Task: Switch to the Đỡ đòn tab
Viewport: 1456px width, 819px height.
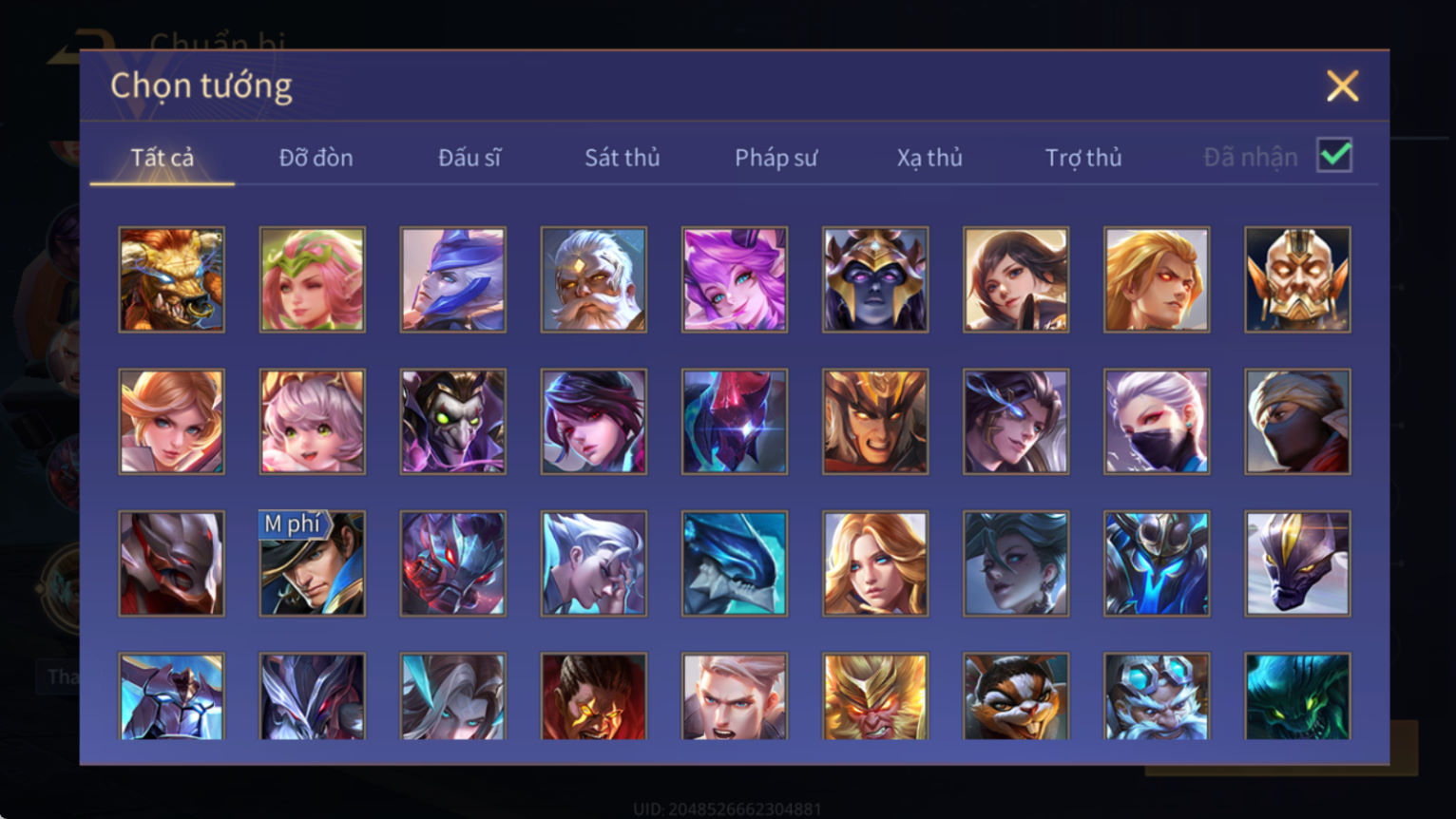Action: (316, 158)
